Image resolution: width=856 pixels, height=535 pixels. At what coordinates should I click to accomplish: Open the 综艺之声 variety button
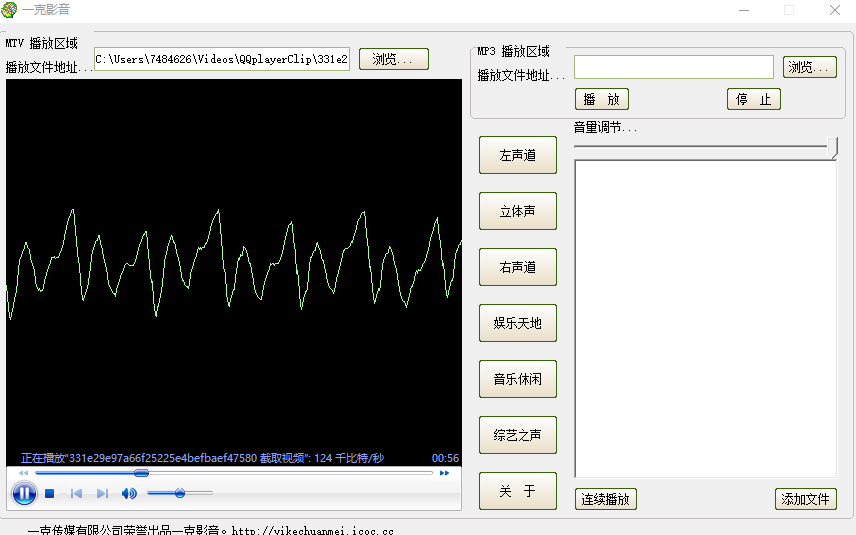518,435
